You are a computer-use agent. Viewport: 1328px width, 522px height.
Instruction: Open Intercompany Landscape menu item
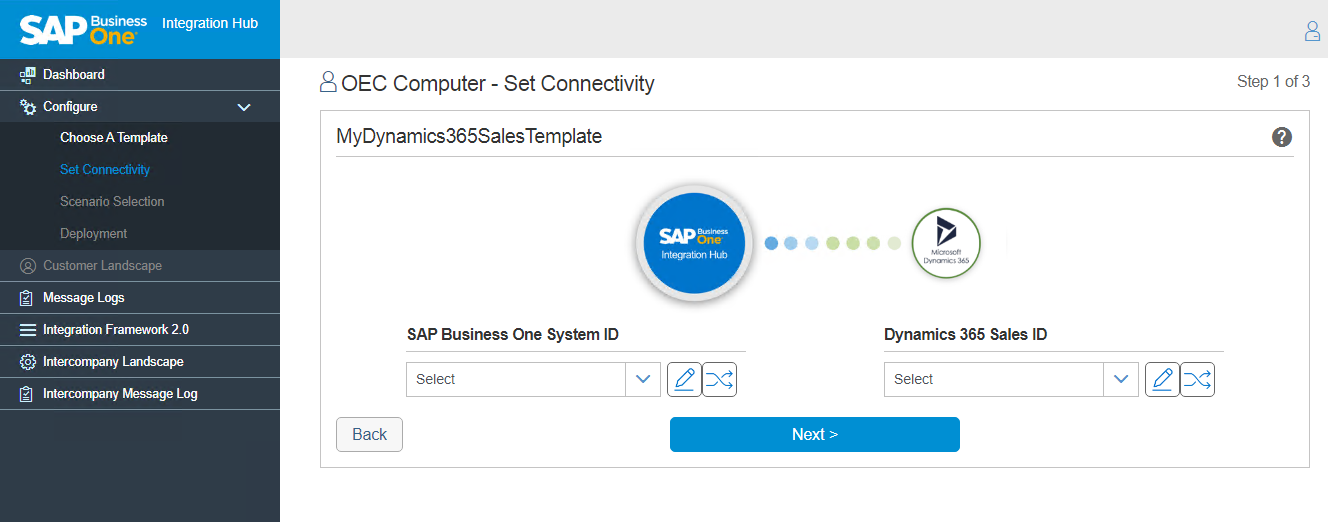pos(113,362)
